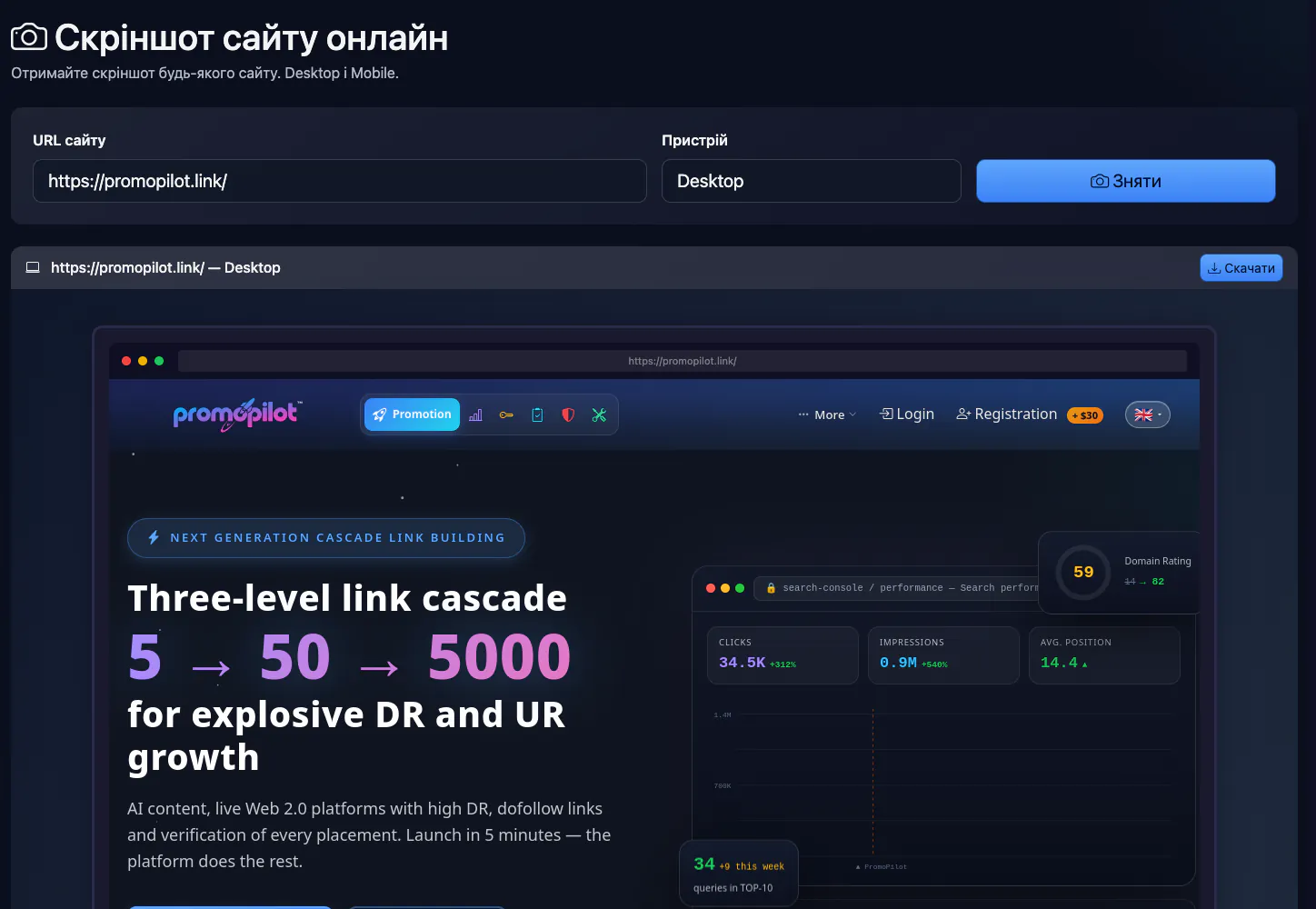Image resolution: width=1316 pixels, height=909 pixels.
Task: Click the download icon in the Скачати button
Action: click(1214, 268)
